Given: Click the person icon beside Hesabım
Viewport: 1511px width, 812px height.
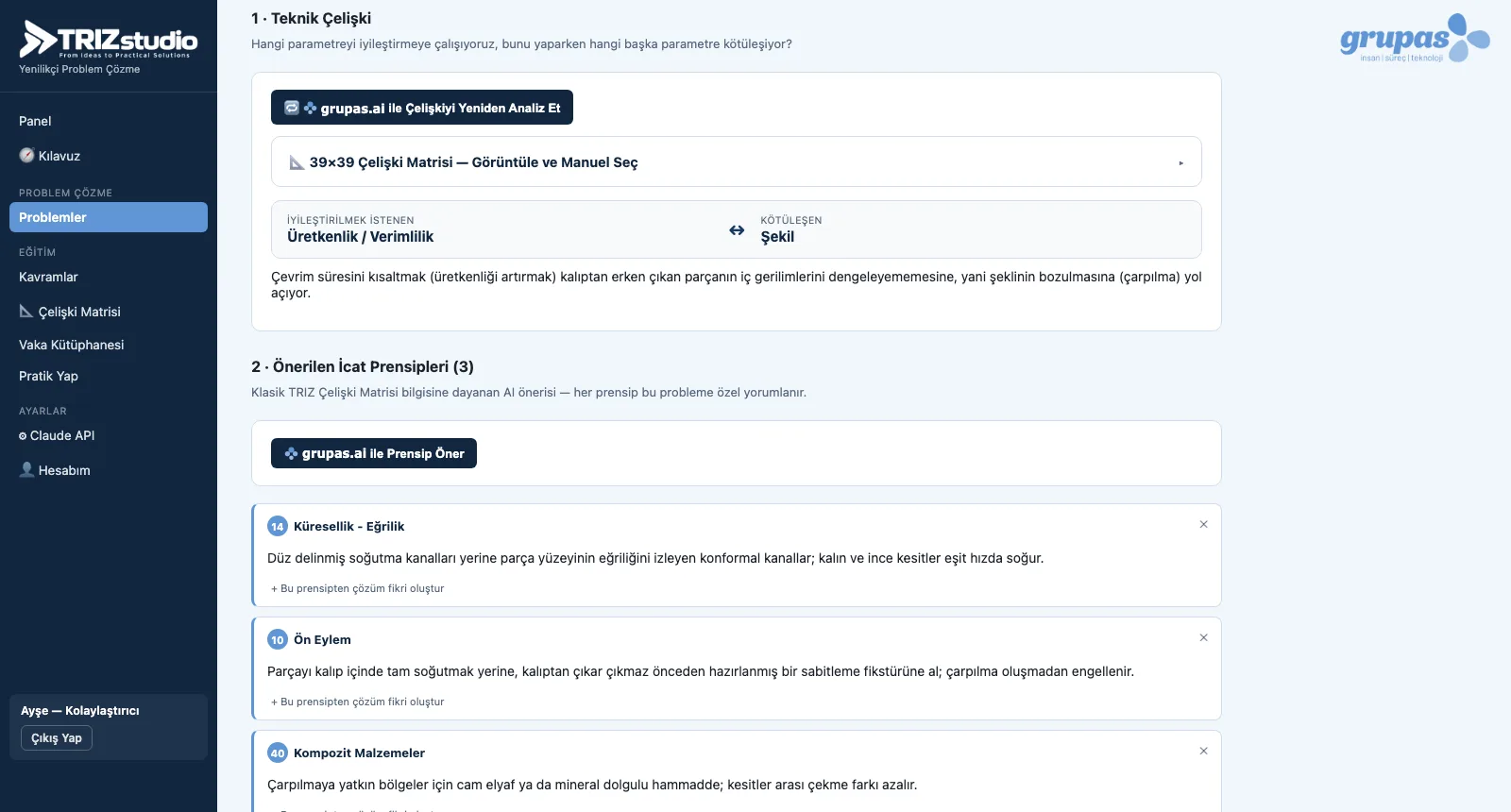Looking at the screenshot, I should click(x=26, y=470).
